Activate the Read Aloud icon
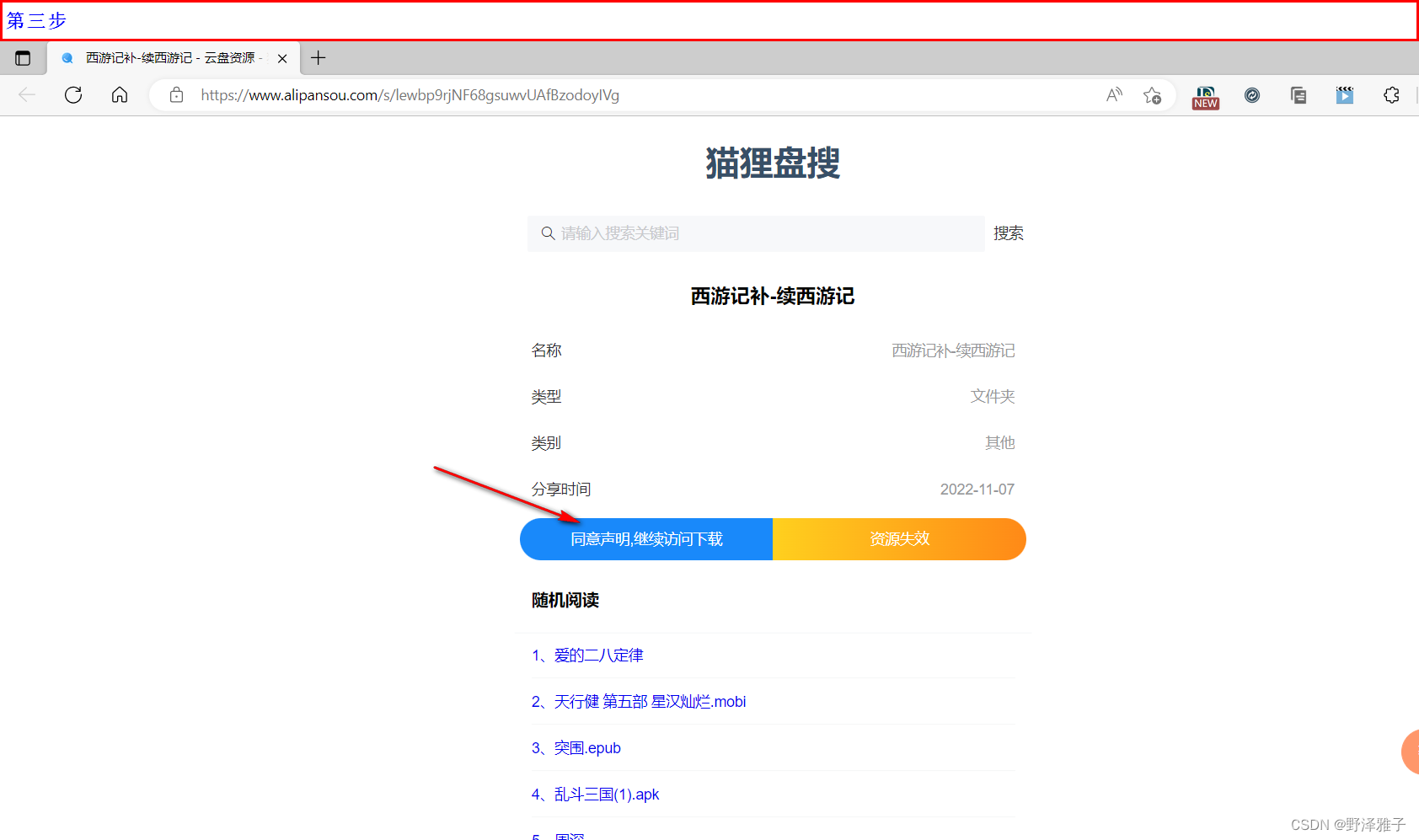 click(1114, 95)
